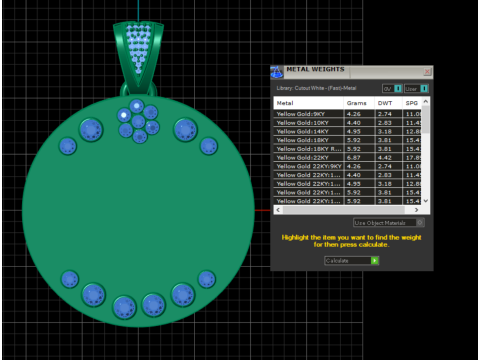Select the Yellow Gold:9KY row
The width and height of the screenshot is (480, 360).
347,114
